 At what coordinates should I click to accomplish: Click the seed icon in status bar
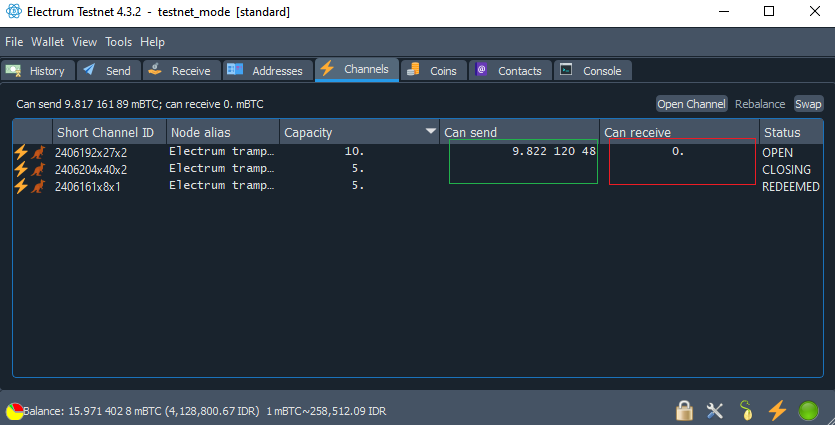(747, 411)
